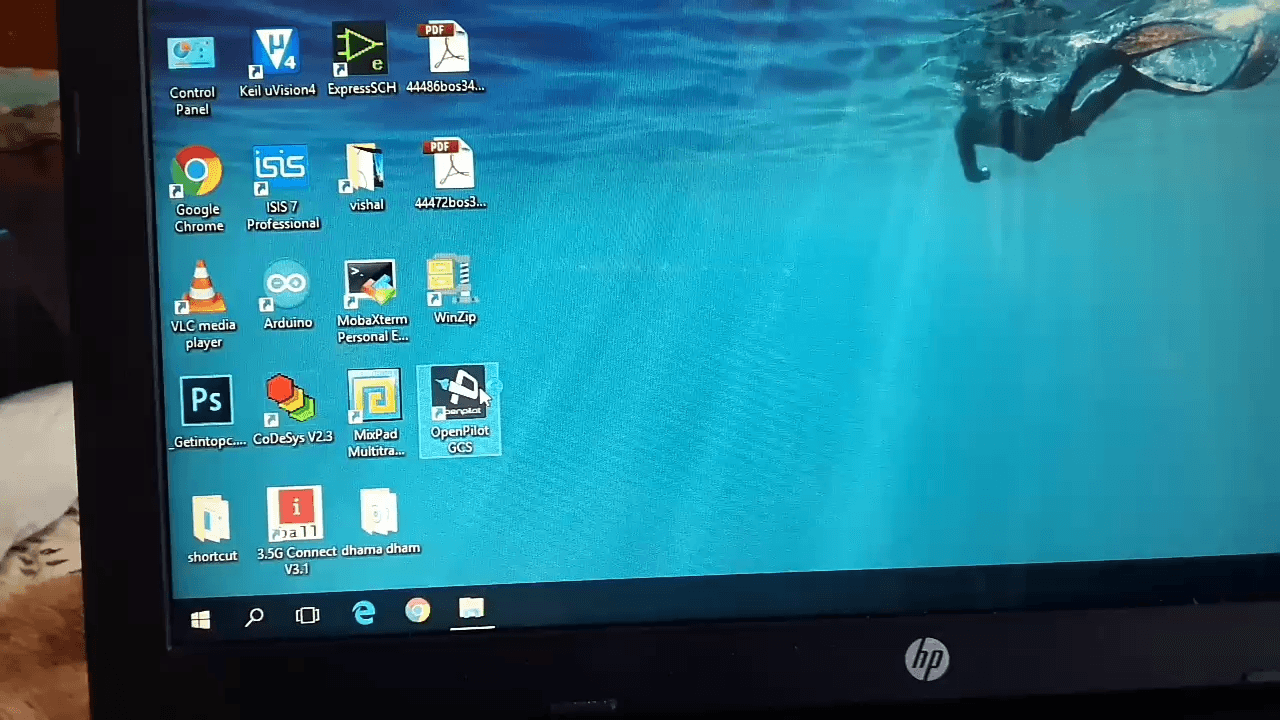This screenshot has height=720, width=1280.
Task: Select the 44486bos34 PDF file
Action: [444, 48]
